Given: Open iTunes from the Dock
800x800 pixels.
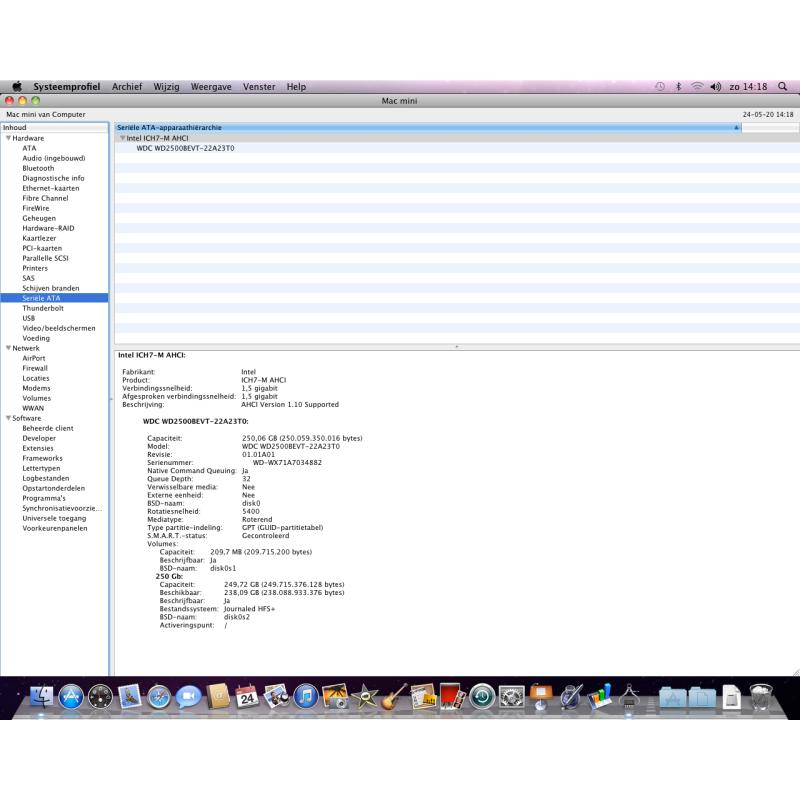Looking at the screenshot, I should pos(306,697).
